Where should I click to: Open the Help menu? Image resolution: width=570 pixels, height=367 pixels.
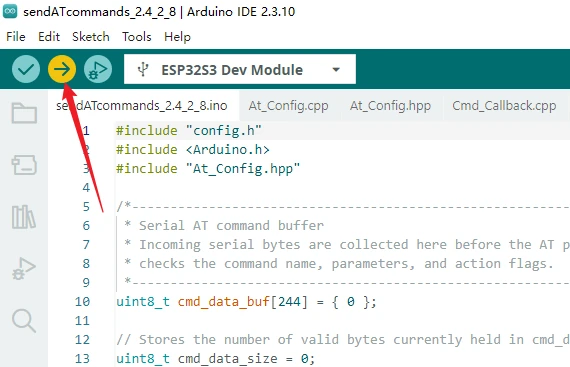(x=177, y=36)
